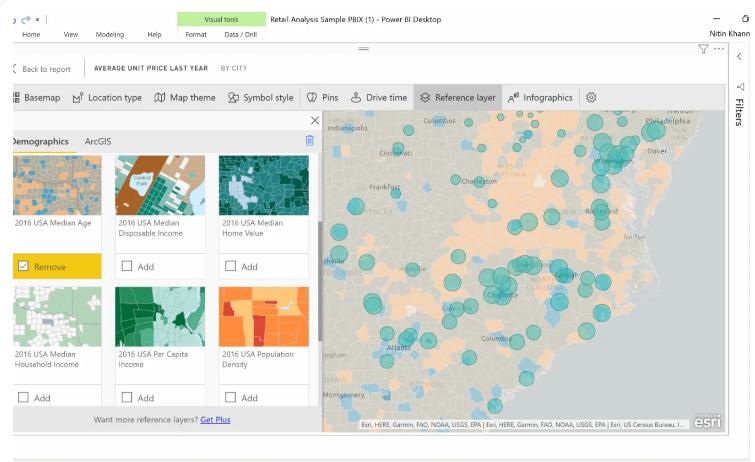755x462 pixels.
Task: Switch to the Demographics tab
Action: tap(41, 142)
